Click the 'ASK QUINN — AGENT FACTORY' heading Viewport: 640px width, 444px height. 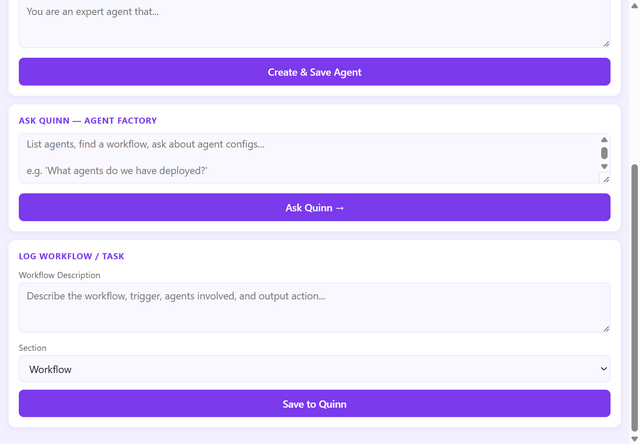click(x=88, y=121)
